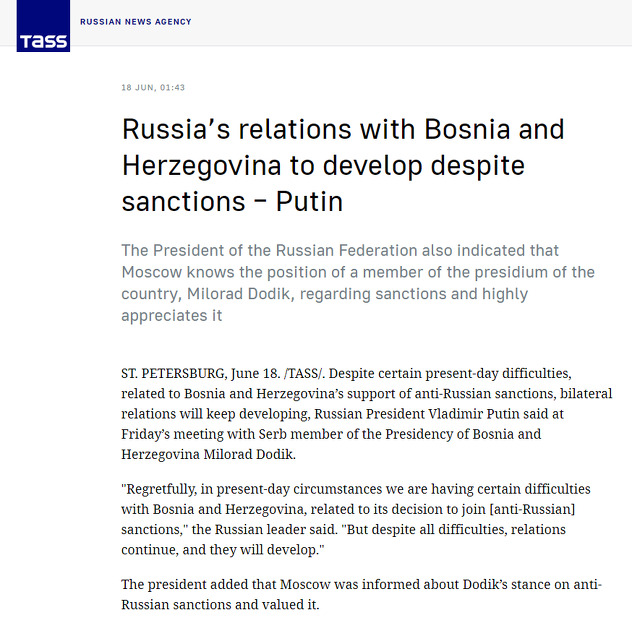The height and width of the screenshot is (636, 632).
Task: Click the TASS logo in the header
Action: (x=43, y=26)
